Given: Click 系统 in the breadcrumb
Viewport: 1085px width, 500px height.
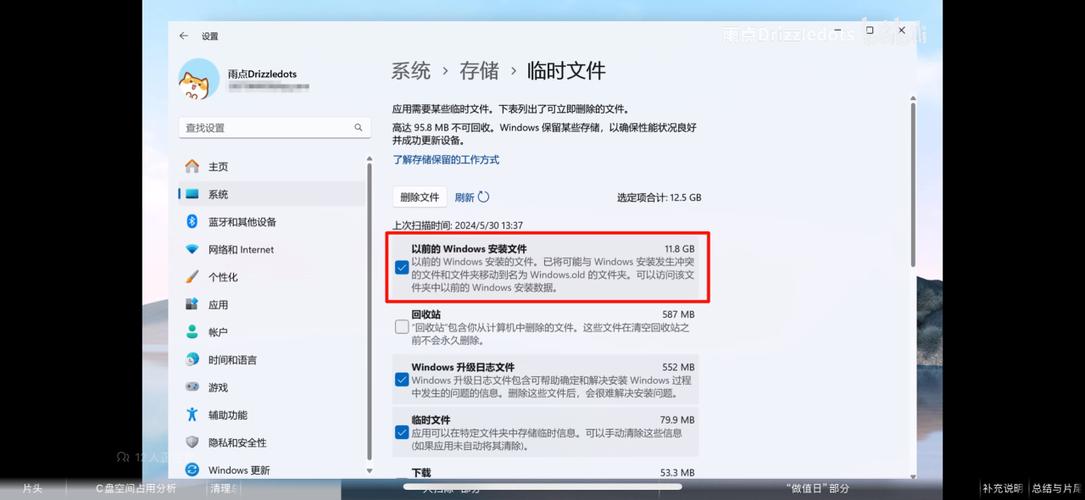Looking at the screenshot, I should coord(411,71).
